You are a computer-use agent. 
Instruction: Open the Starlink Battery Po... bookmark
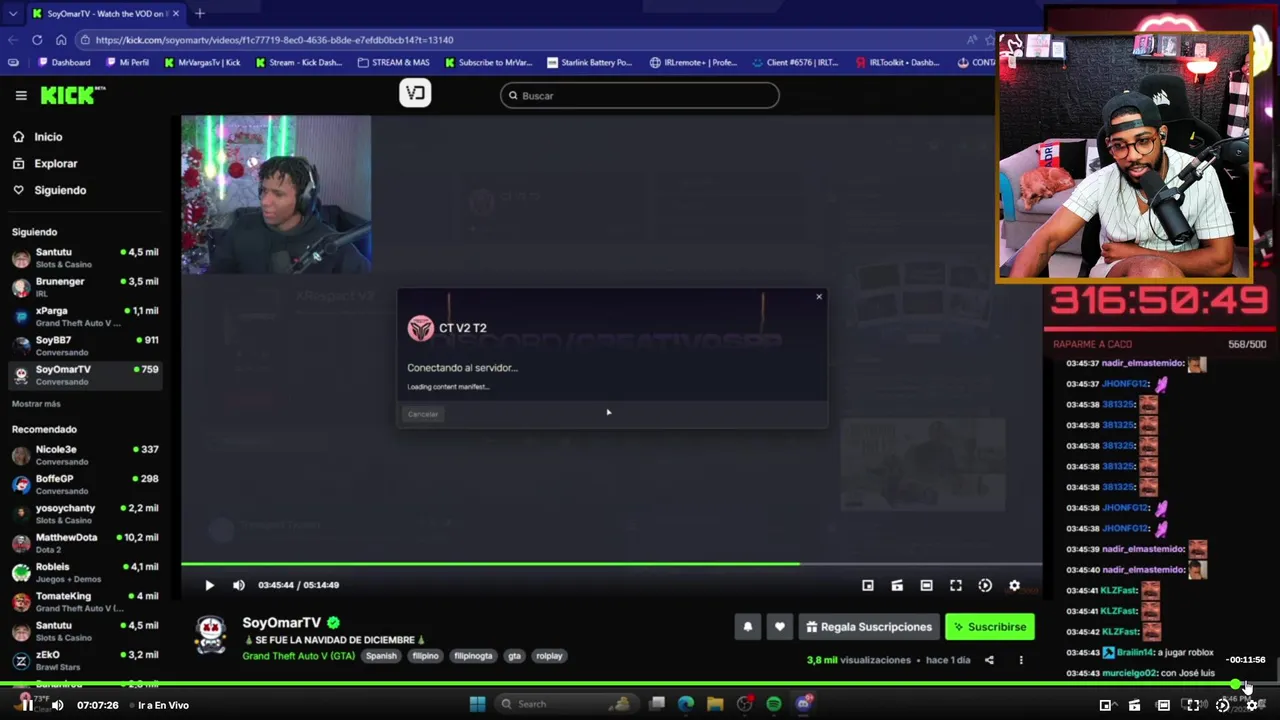coord(589,62)
